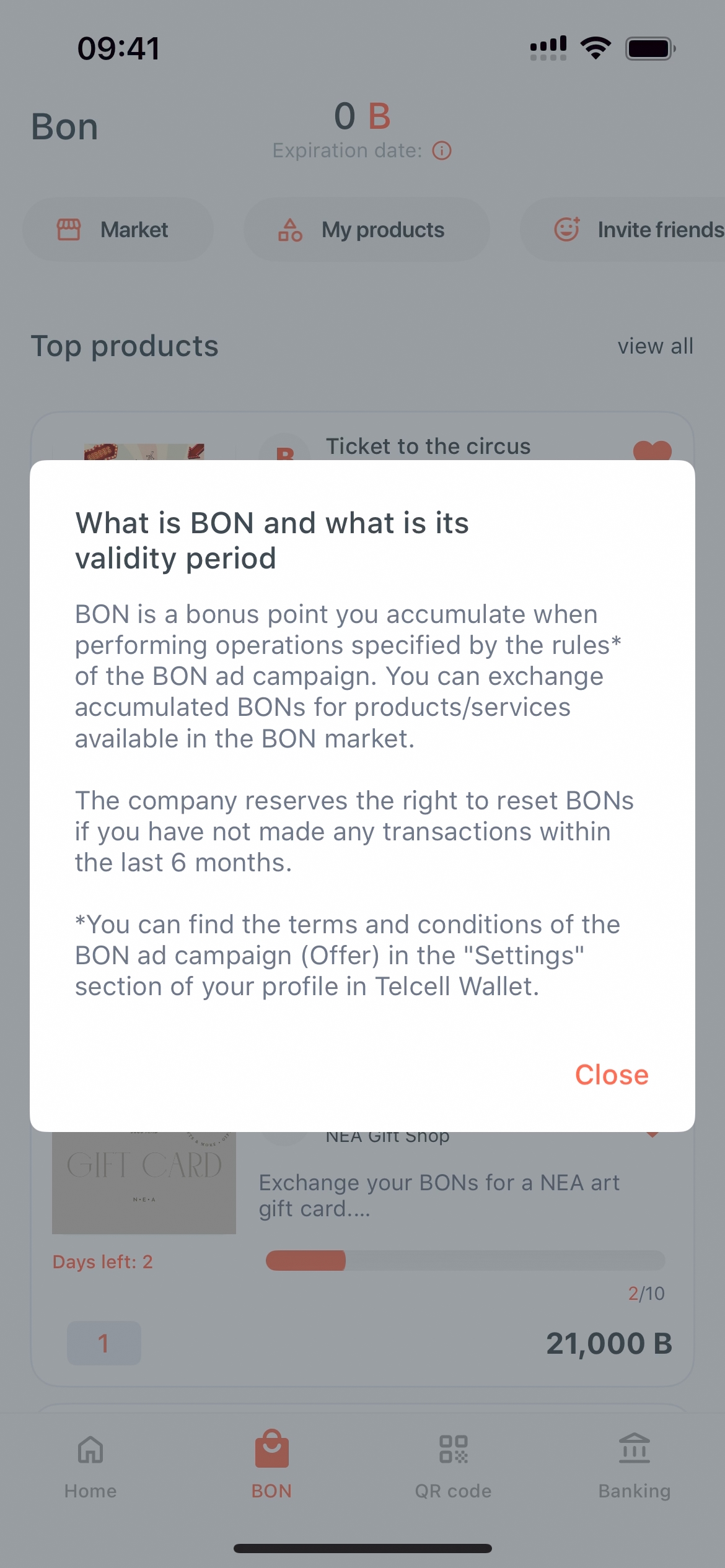Viewport: 725px width, 1568px height.
Task: Tap the Ticket to the circus title
Action: (428, 446)
